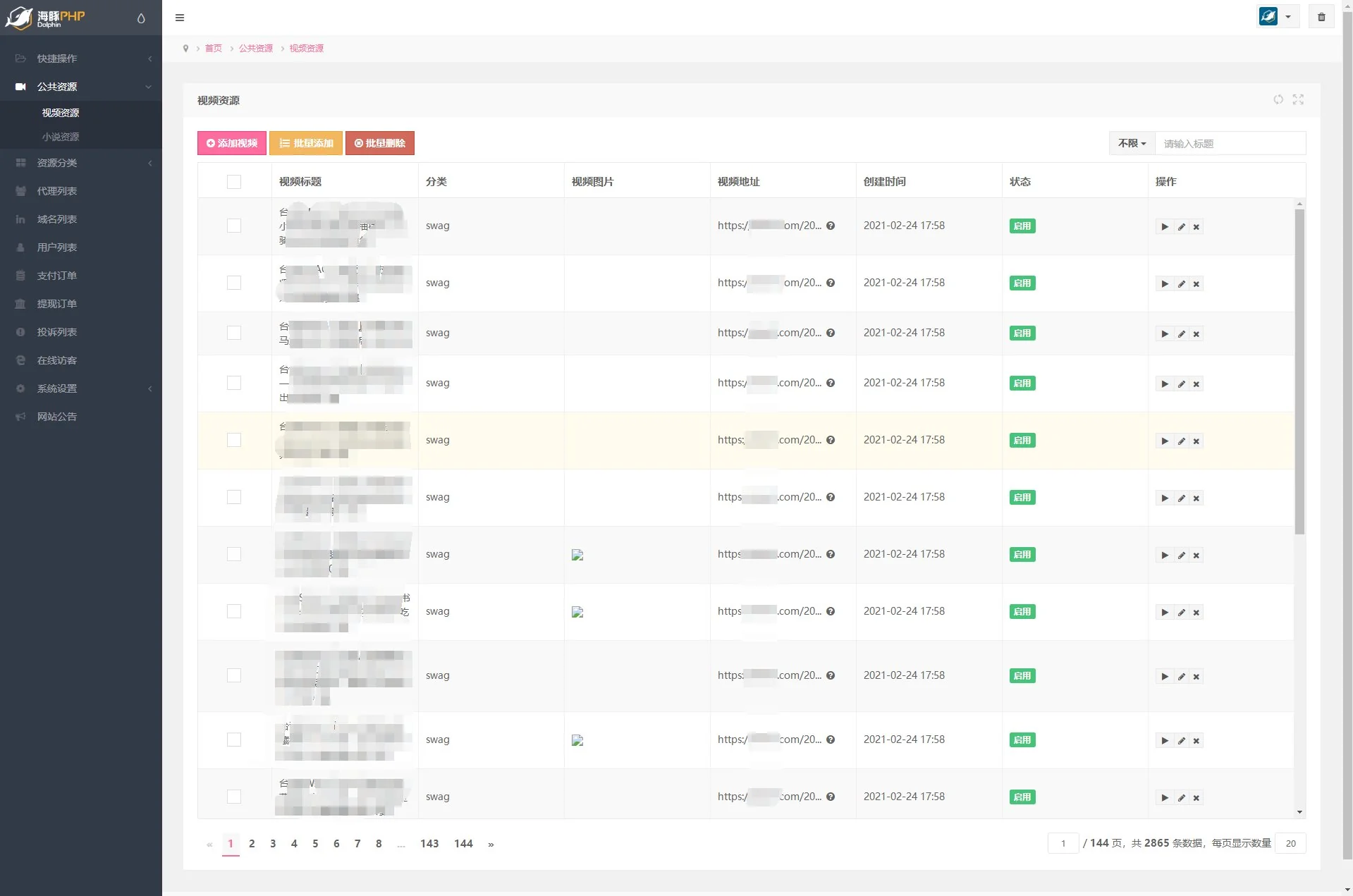Select the highlighted fifth row checkbox

coord(234,440)
